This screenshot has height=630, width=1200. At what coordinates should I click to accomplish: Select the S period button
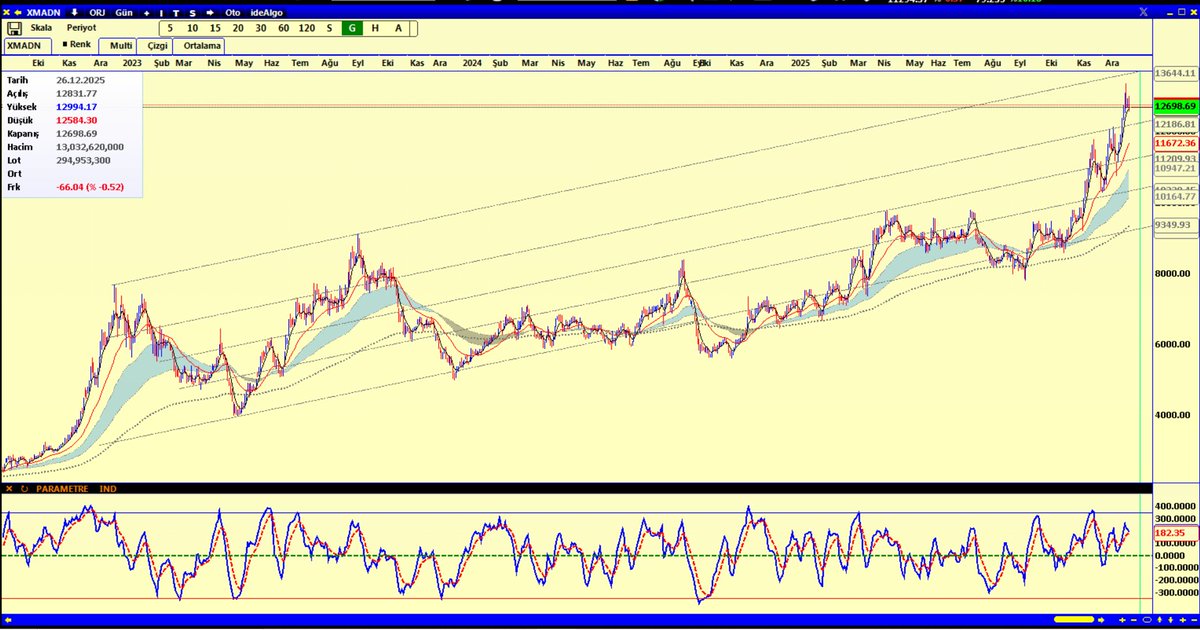(329, 28)
